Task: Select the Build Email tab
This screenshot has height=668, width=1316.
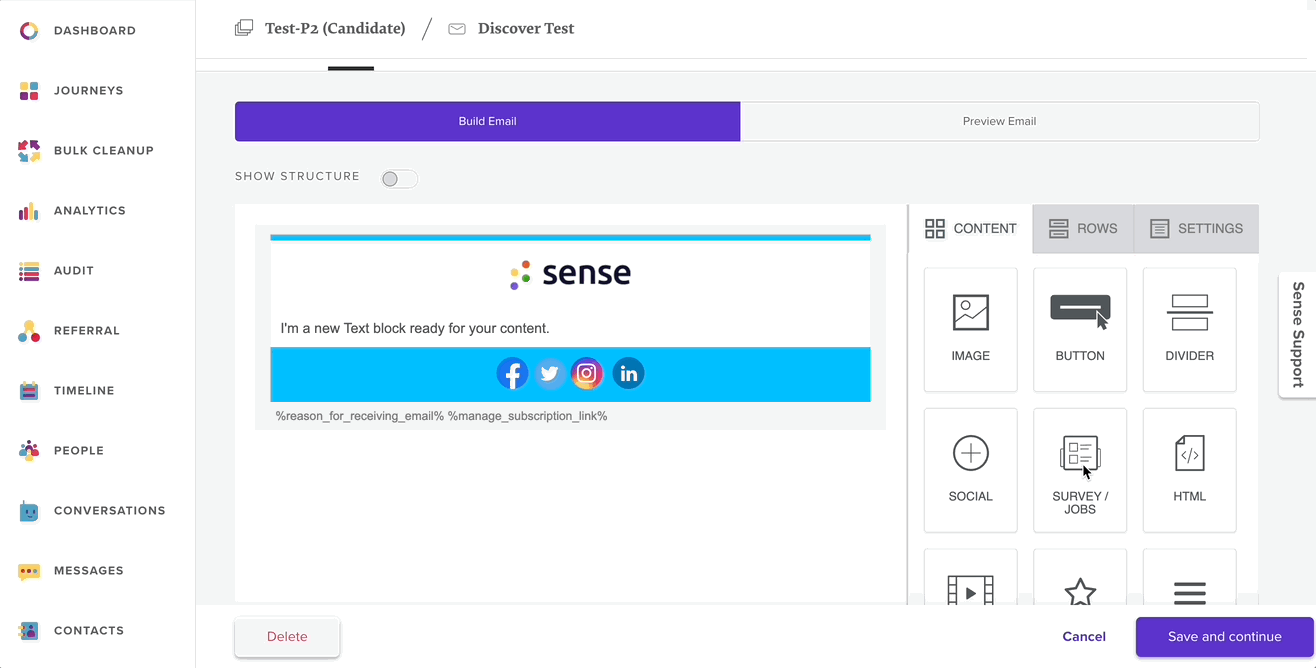Action: click(x=488, y=121)
